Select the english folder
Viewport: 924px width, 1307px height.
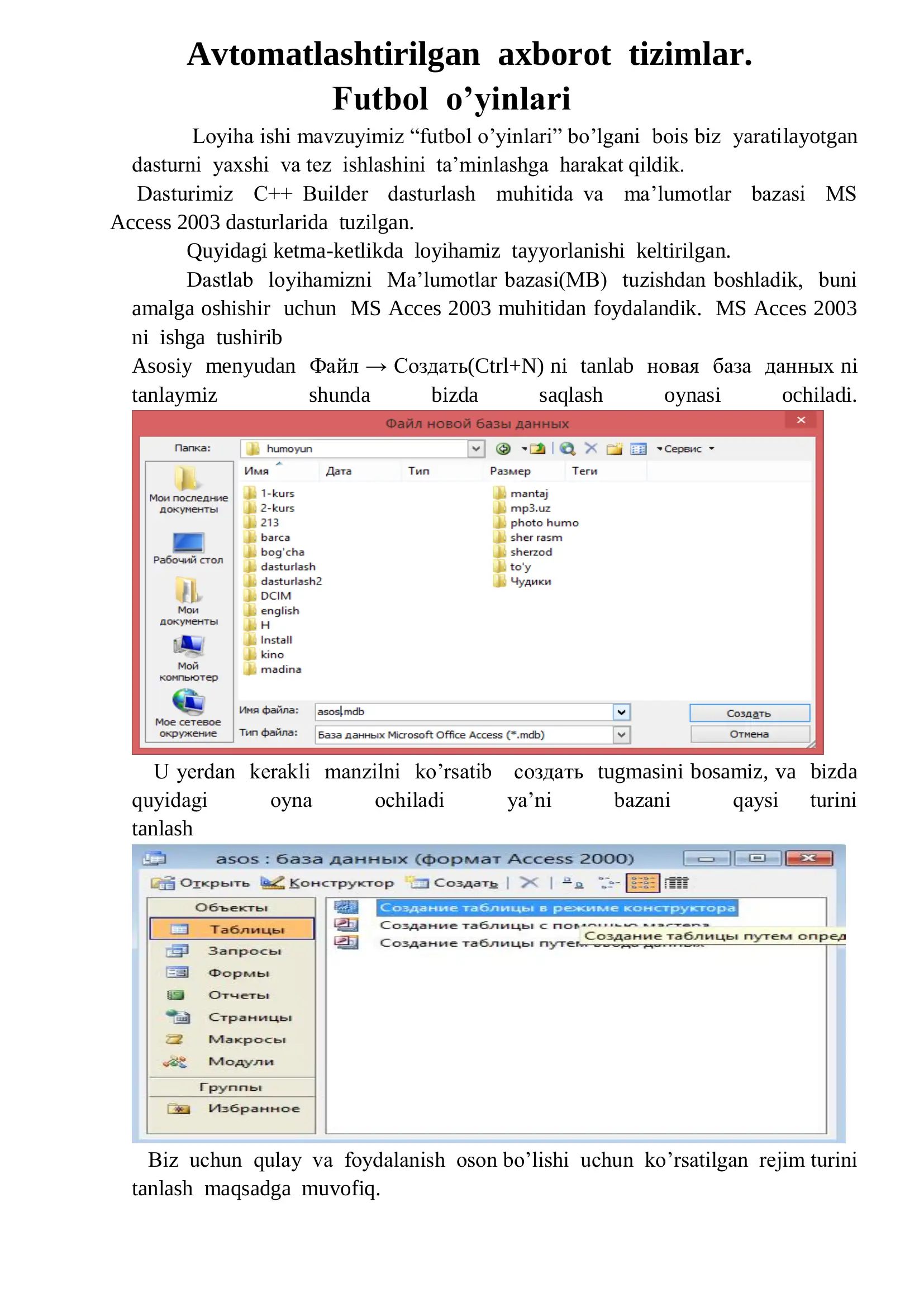pyautogui.click(x=272, y=611)
